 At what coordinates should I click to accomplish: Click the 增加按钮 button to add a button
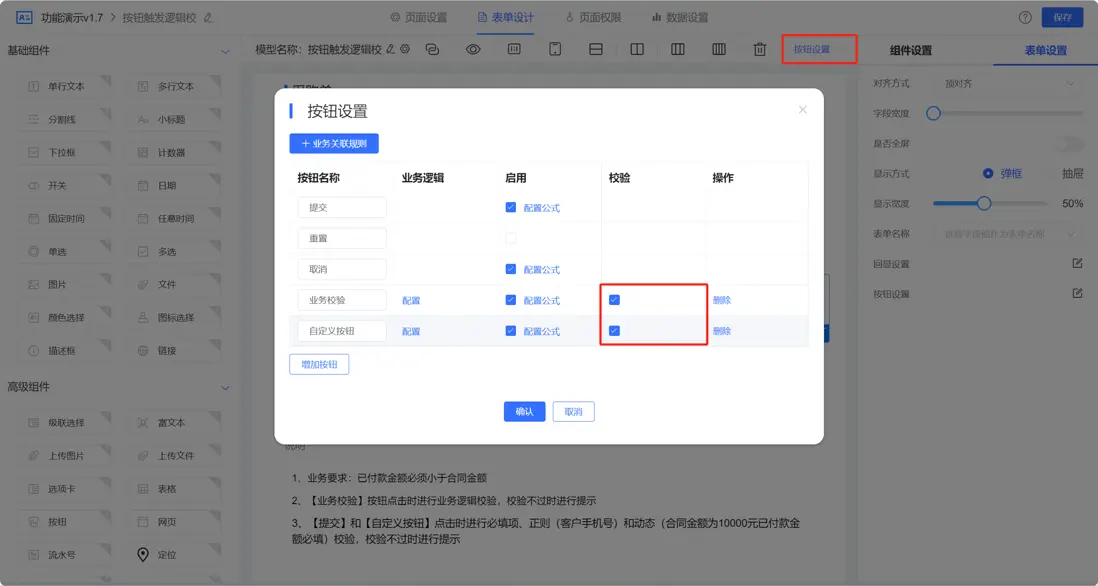pos(318,363)
